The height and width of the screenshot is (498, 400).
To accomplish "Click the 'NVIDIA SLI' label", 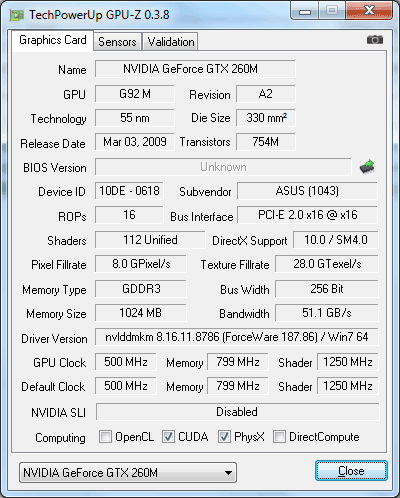I will (58, 413).
